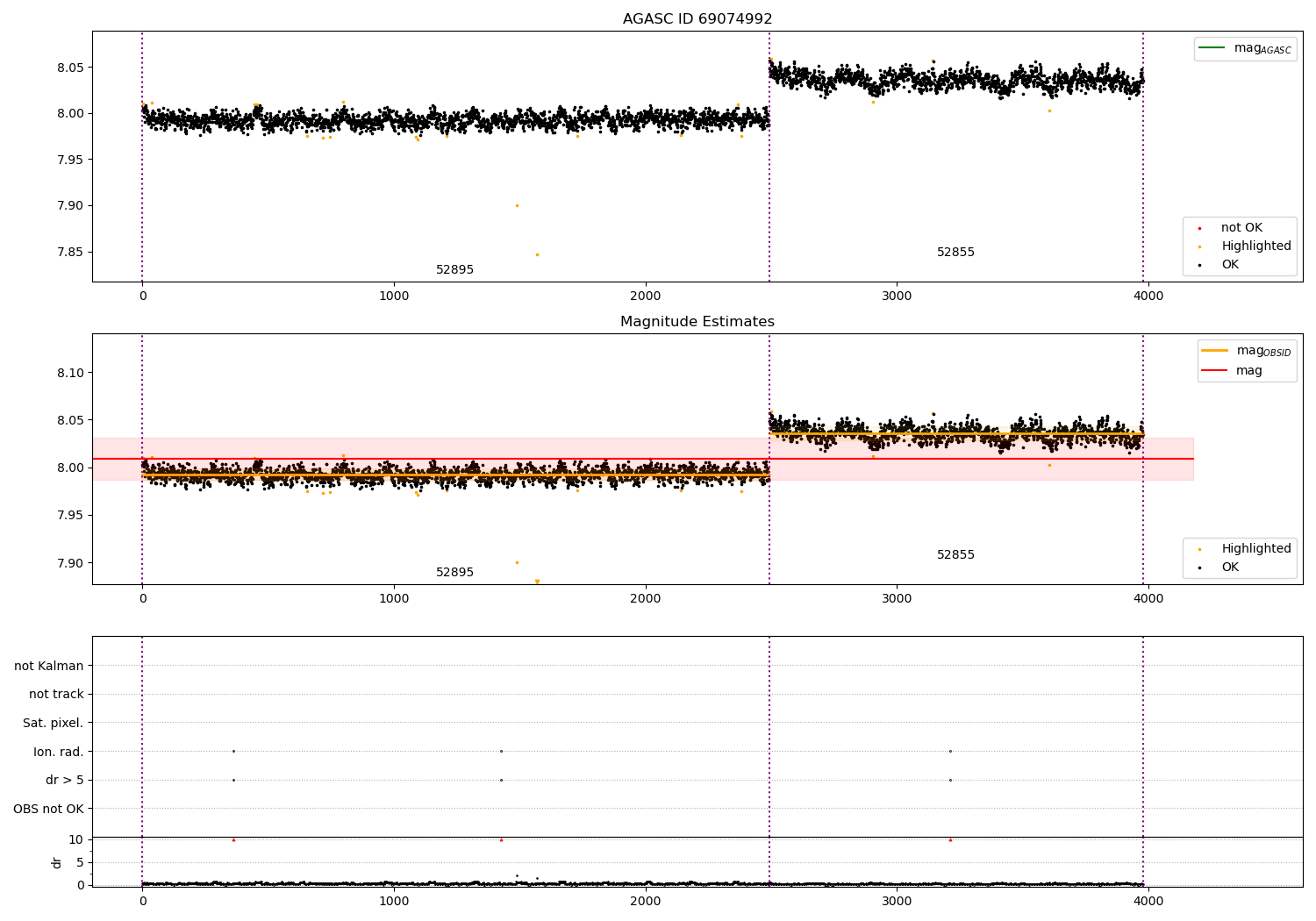Click the 7.95 tick in Magnitude Estimates plot
This screenshot has height=921, width=1316.
coord(69,515)
